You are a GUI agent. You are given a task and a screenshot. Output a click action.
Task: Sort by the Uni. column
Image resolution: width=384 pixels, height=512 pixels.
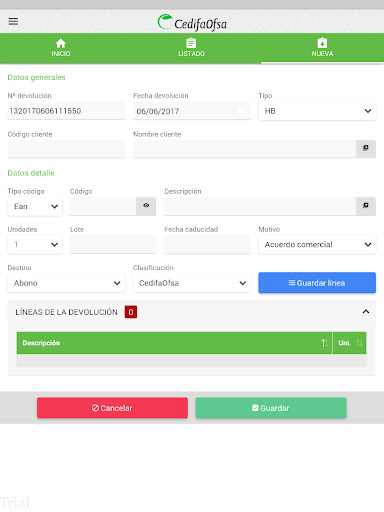pyautogui.click(x=349, y=343)
